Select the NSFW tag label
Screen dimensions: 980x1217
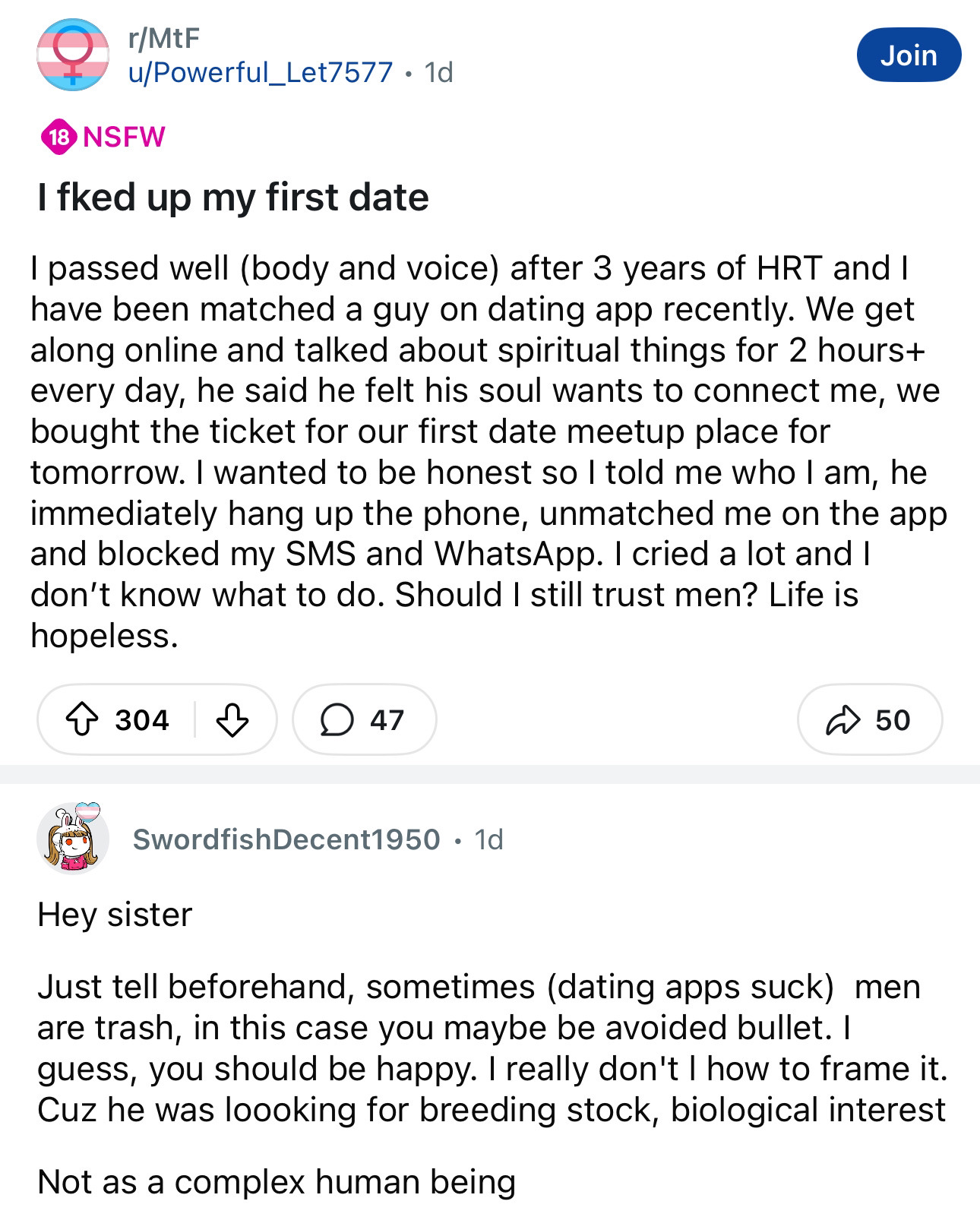(x=124, y=137)
